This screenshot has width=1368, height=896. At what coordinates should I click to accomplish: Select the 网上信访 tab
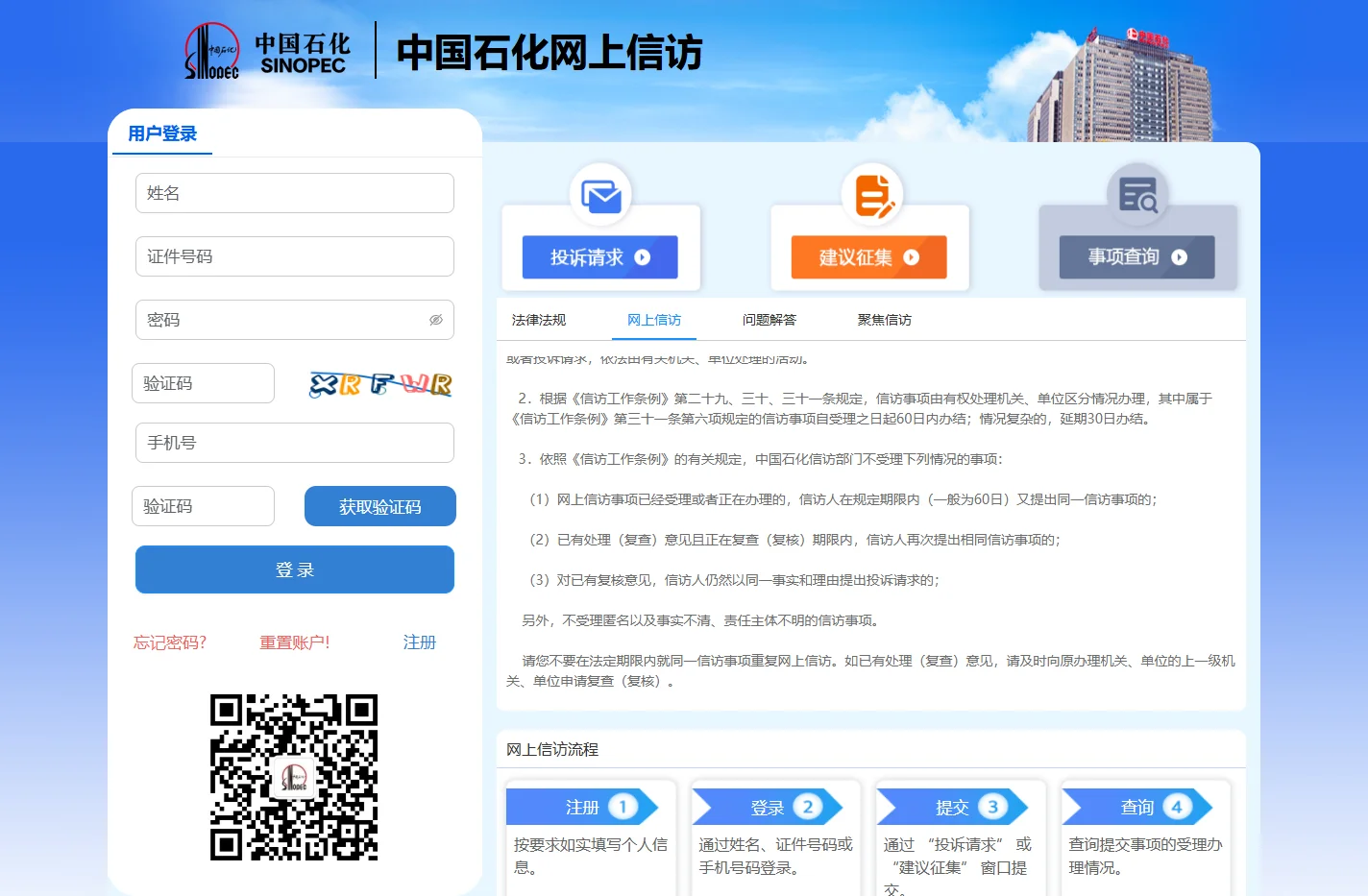point(654,320)
